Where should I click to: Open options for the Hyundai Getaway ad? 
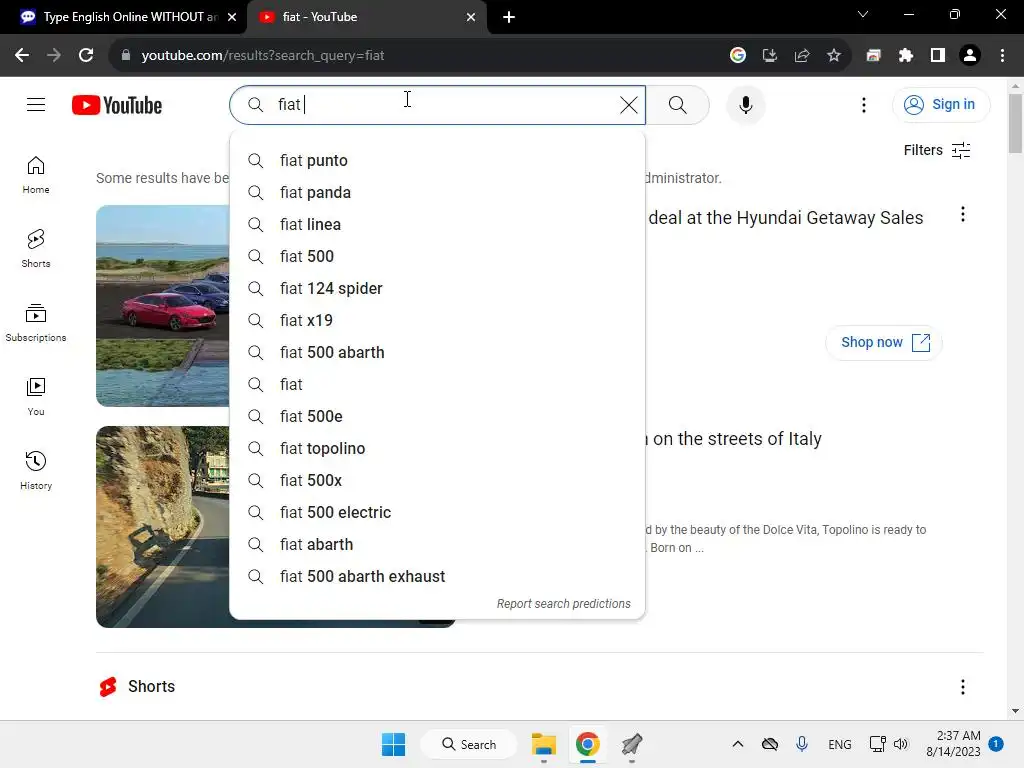962,214
